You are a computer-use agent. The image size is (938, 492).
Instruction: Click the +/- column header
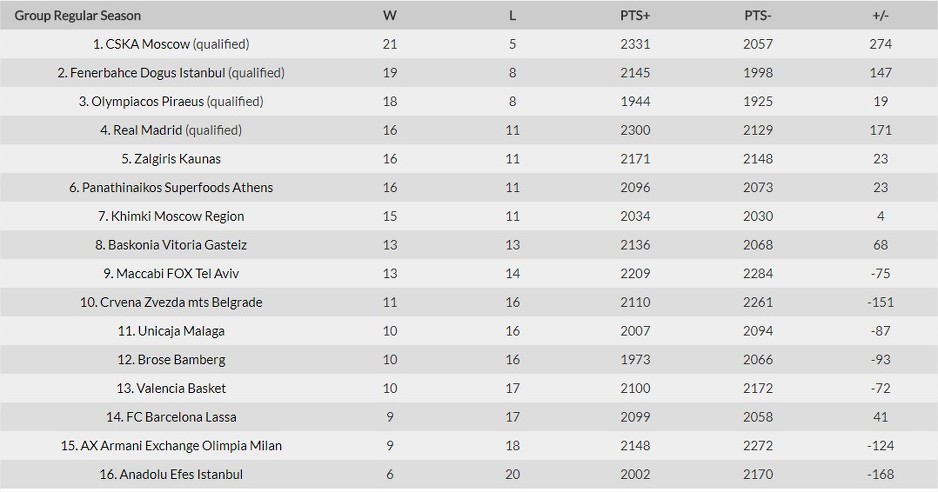click(x=881, y=16)
